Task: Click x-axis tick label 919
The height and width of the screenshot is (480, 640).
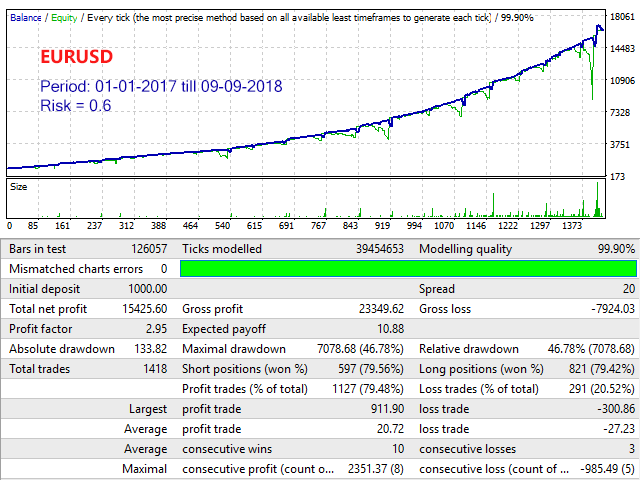Action: point(382,226)
